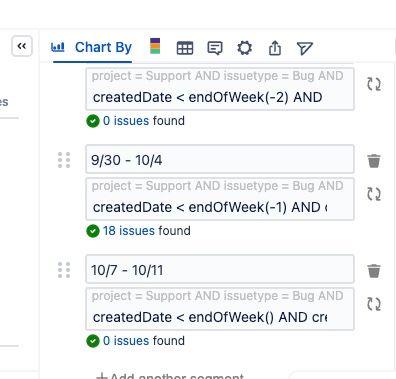This screenshot has width=396, height=379.
Task: Open the comment bubble icon tab
Action: coord(215,48)
